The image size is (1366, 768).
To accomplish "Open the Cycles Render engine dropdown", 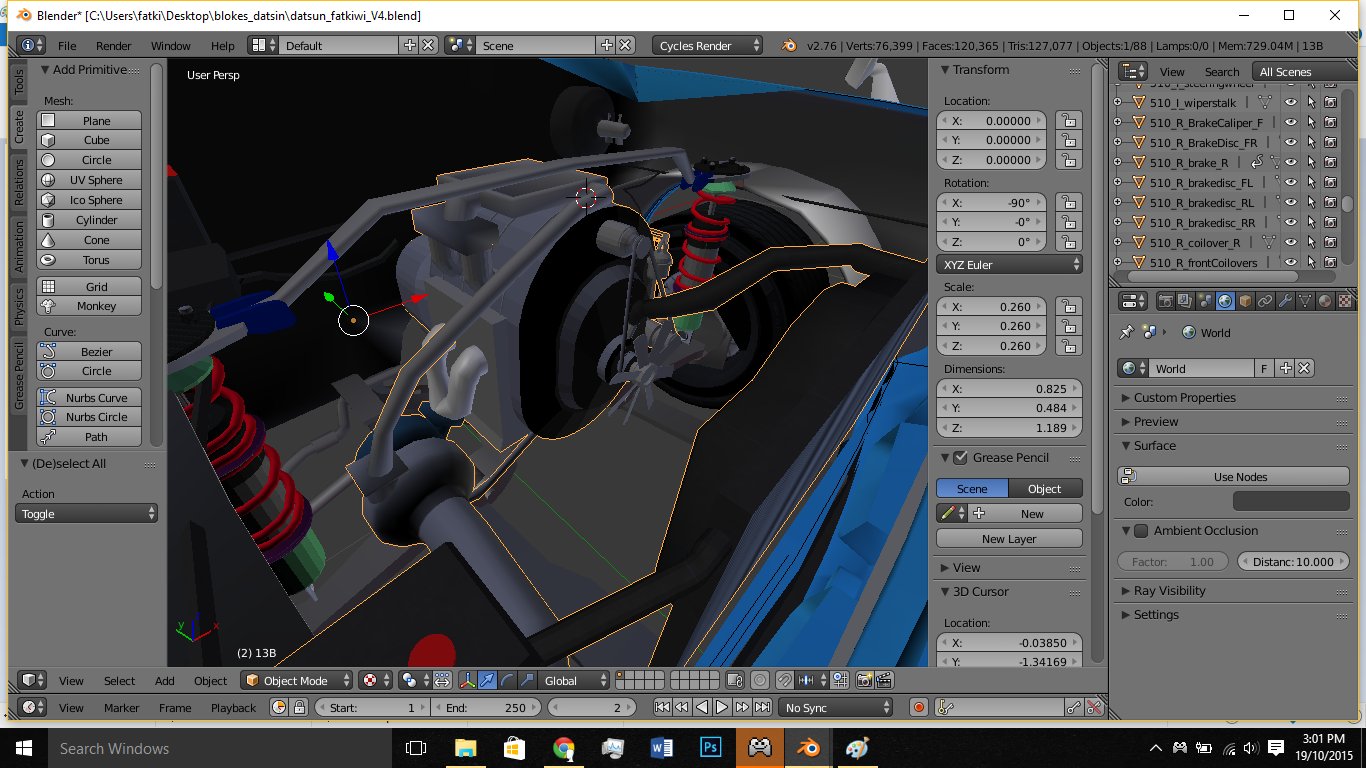I will pos(706,46).
